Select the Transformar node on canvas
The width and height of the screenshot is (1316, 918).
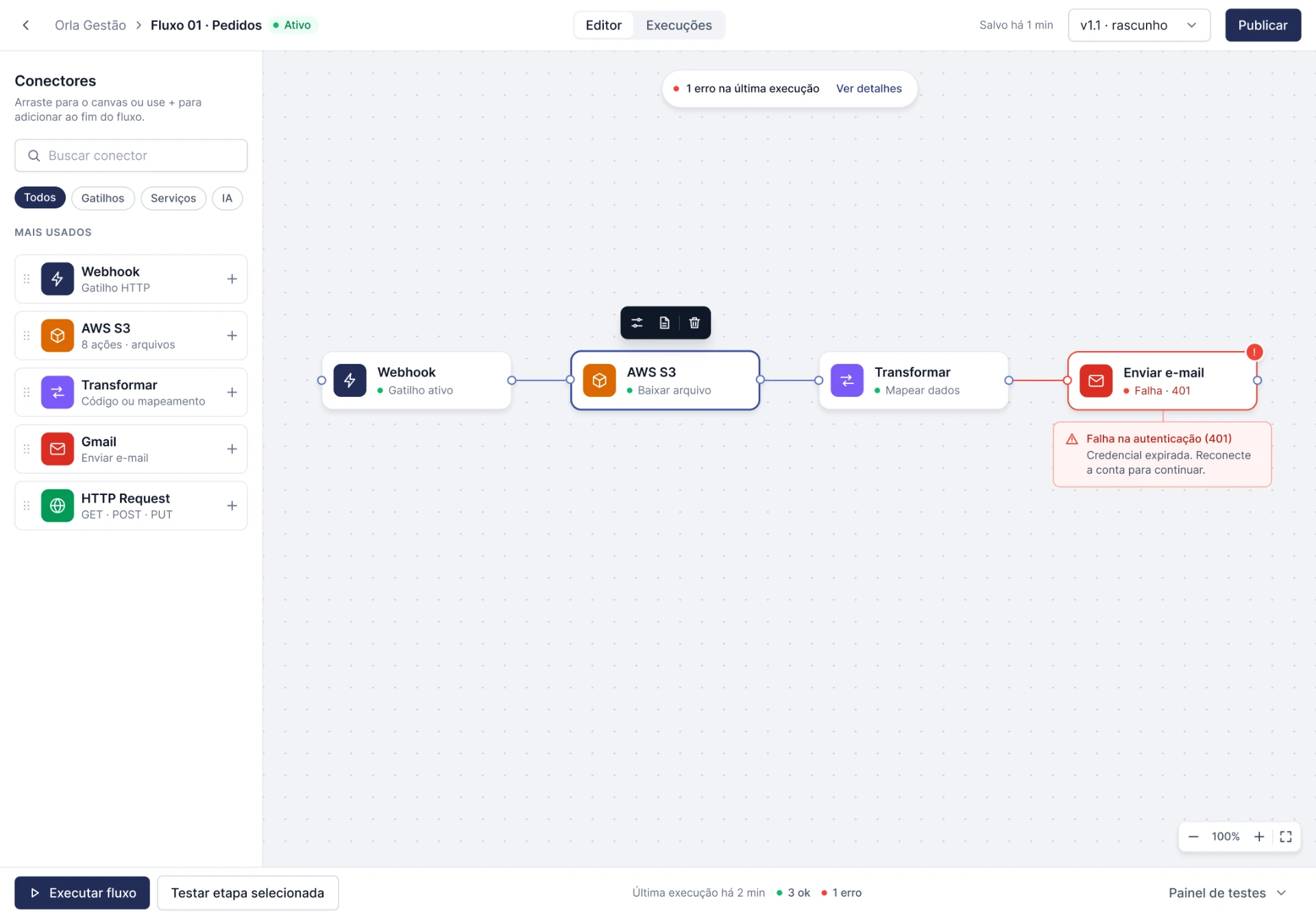(x=913, y=381)
